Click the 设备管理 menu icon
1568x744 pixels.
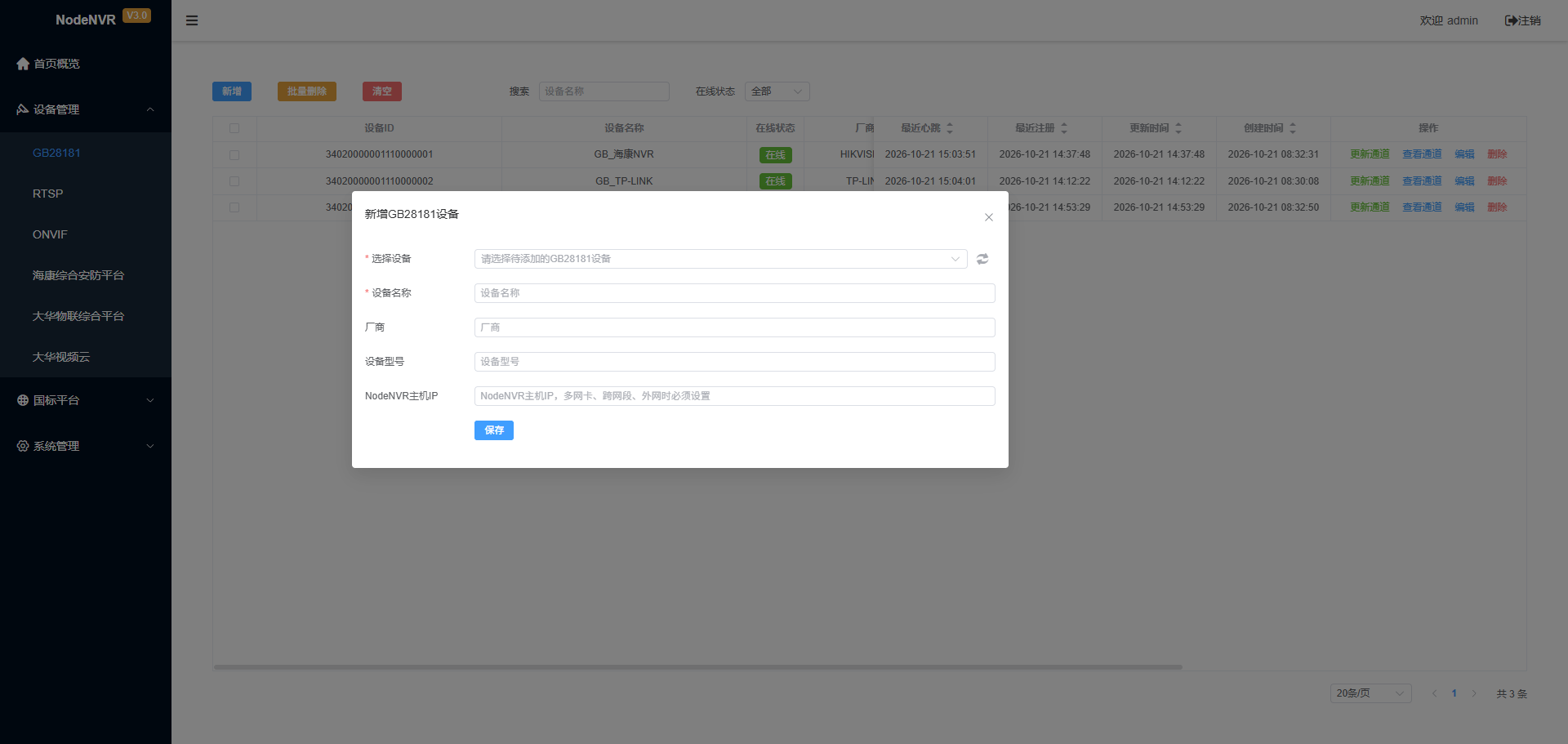pyautogui.click(x=23, y=109)
